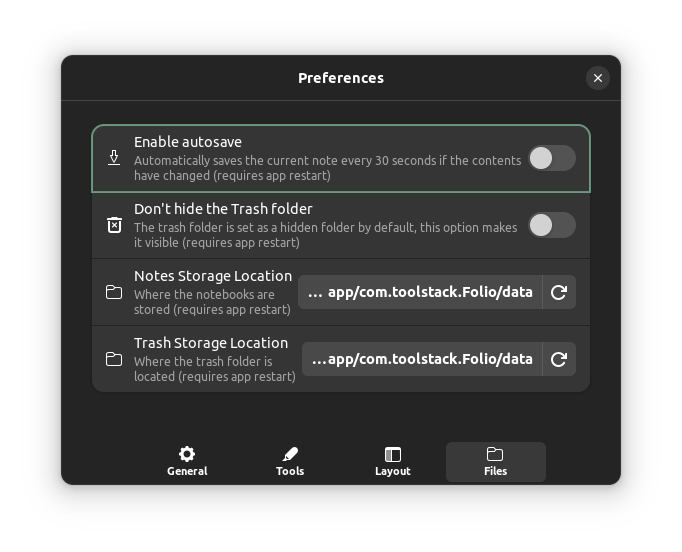Click the Trash Storage Location label

click(x=211, y=343)
